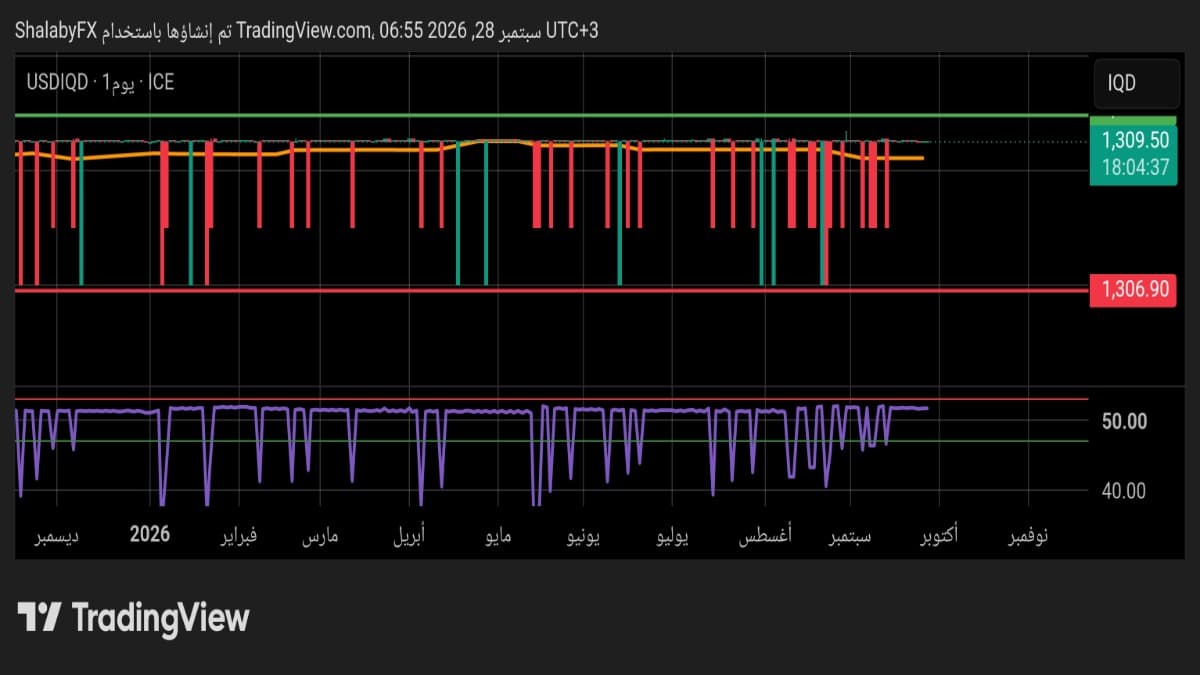
Task: Click the أكتوبر month label on time axis
Action: pos(936,536)
